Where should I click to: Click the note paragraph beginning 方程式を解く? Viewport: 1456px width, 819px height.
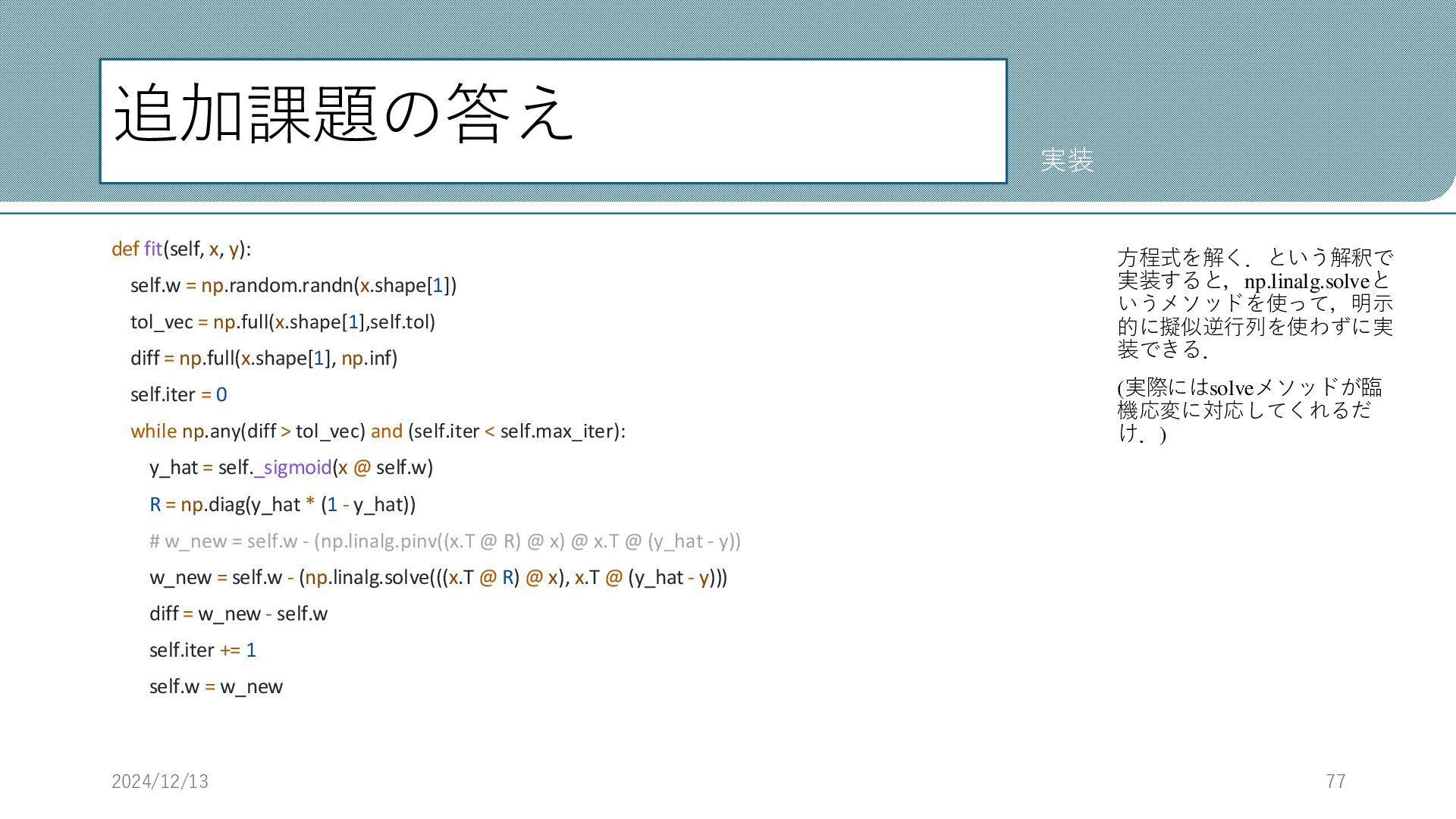[x=1255, y=303]
